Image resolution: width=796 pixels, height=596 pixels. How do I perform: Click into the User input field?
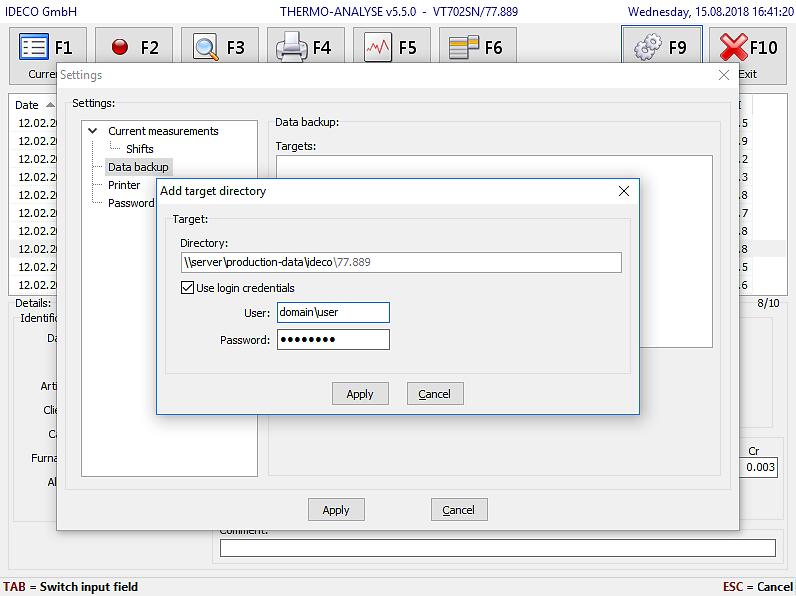point(333,313)
